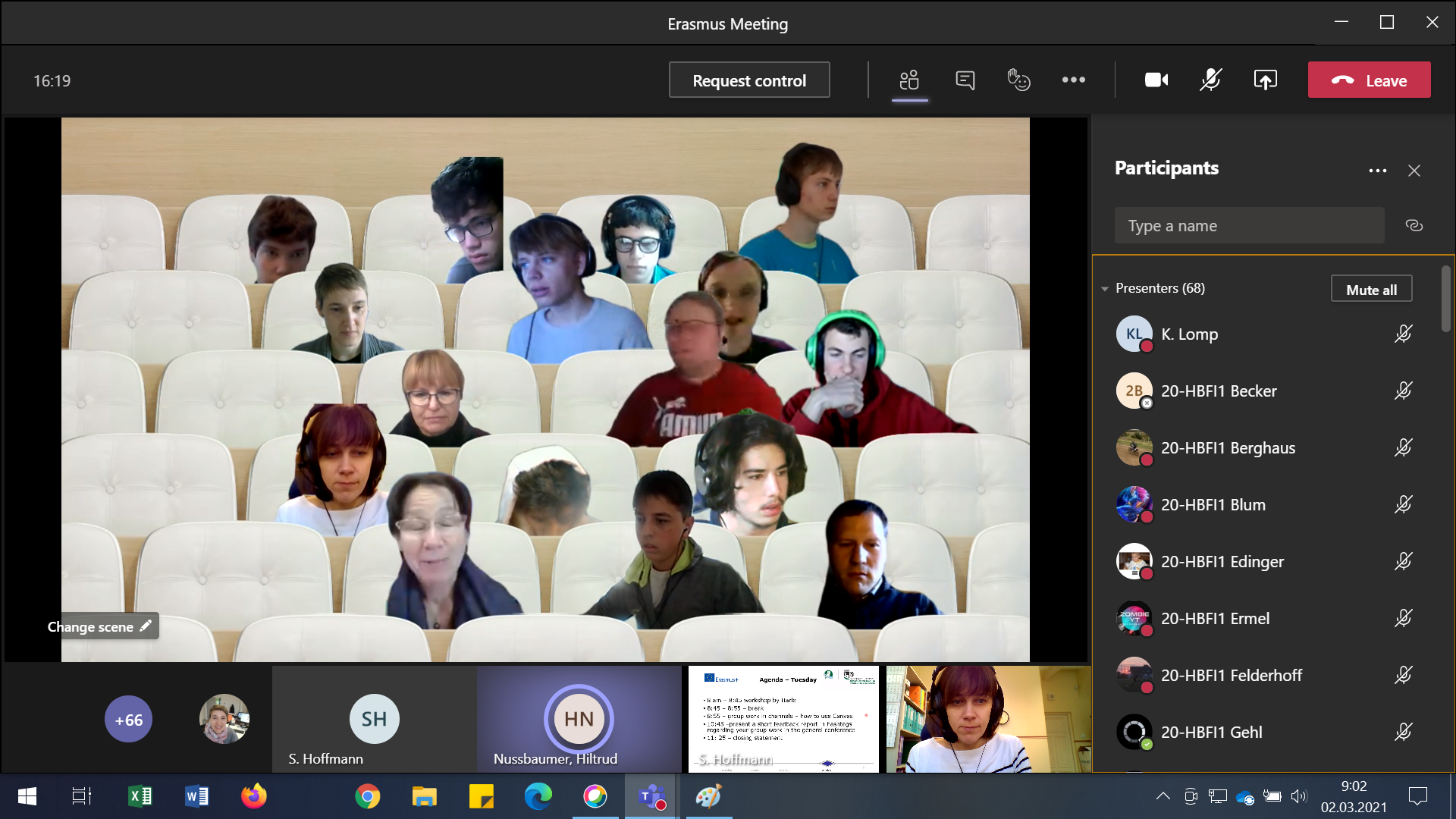This screenshot has width=1456, height=819.
Task: Click mic icon for 20-HBFI1 Edinger
Action: [1403, 561]
